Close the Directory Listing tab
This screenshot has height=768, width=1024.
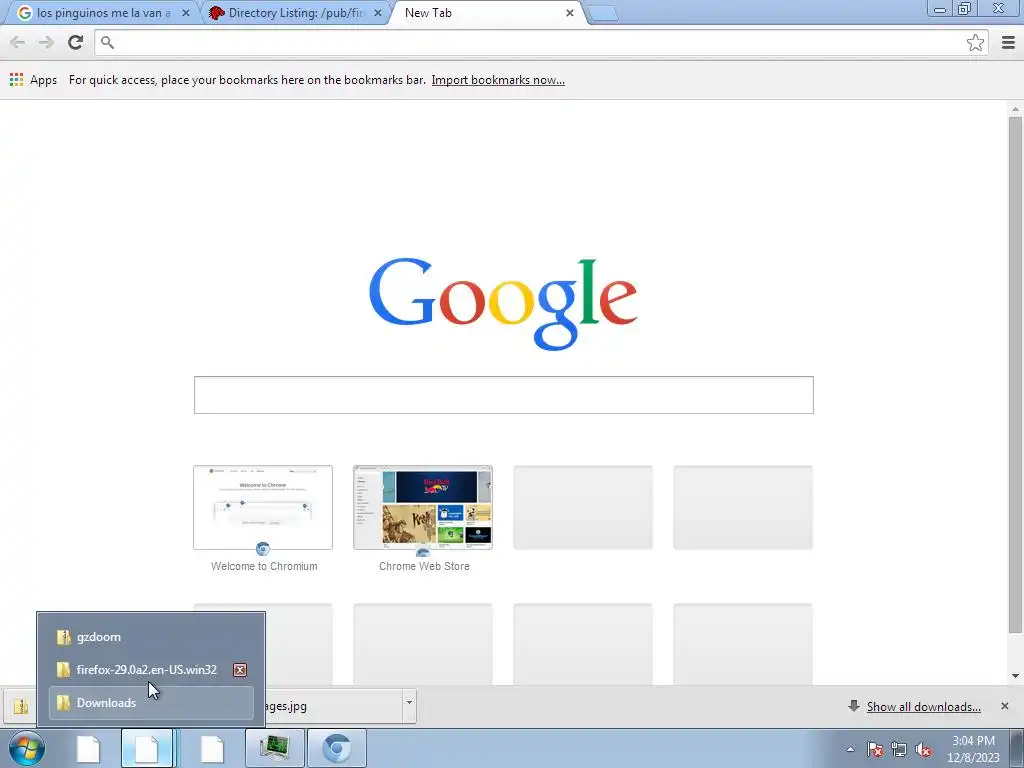pyautogui.click(x=377, y=13)
